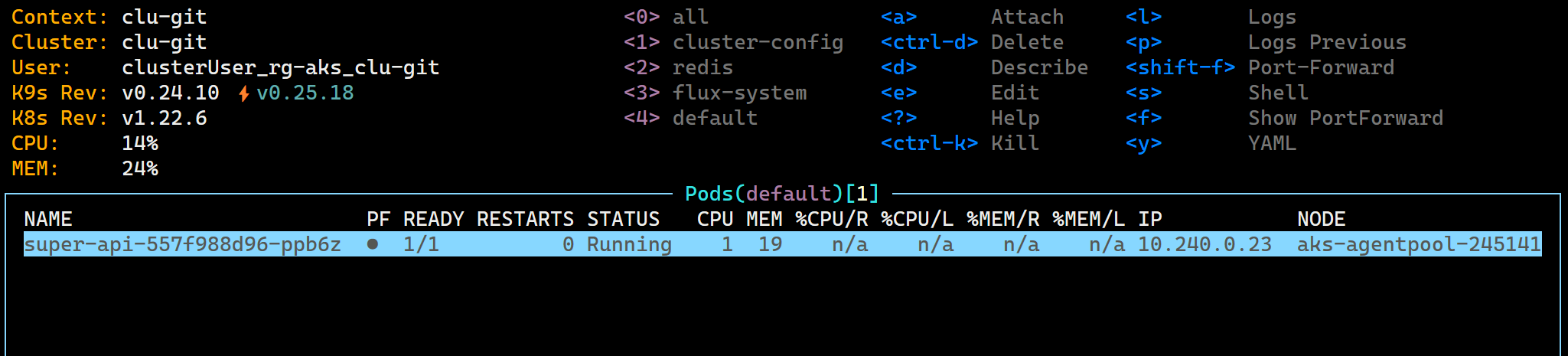Click the YAML command label

1272,143
